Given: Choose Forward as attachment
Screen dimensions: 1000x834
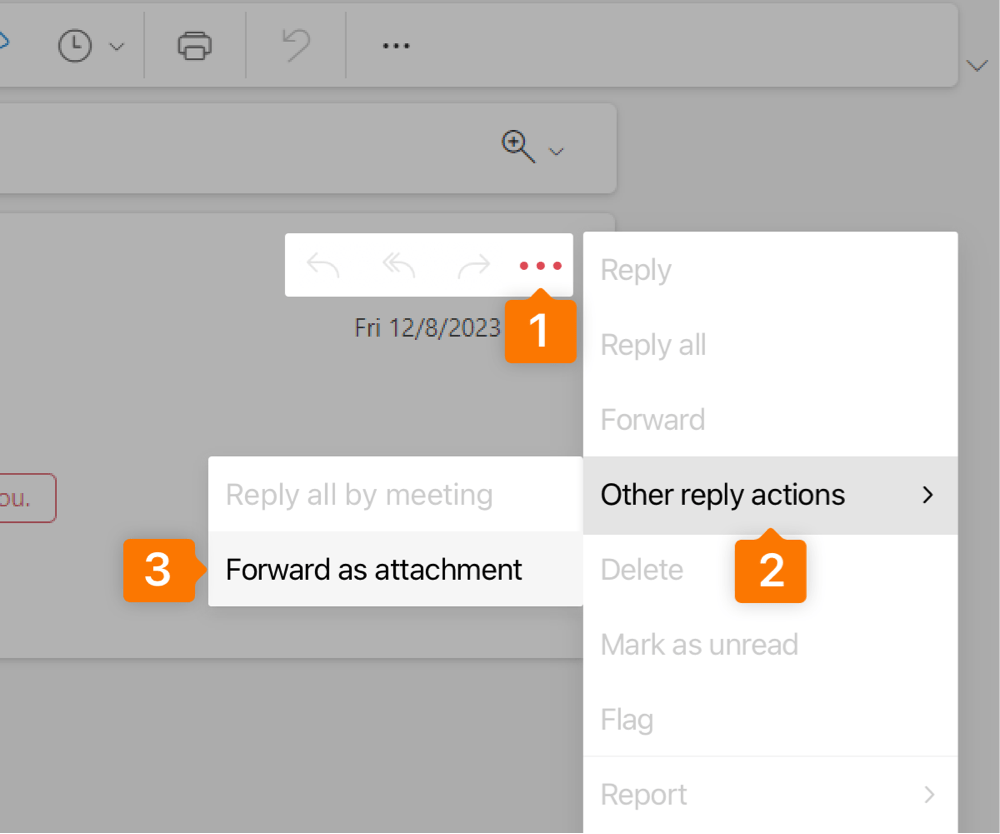Looking at the screenshot, I should pos(374,570).
